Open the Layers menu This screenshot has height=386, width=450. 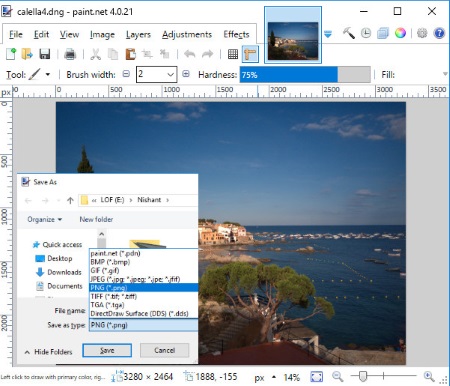click(x=138, y=34)
